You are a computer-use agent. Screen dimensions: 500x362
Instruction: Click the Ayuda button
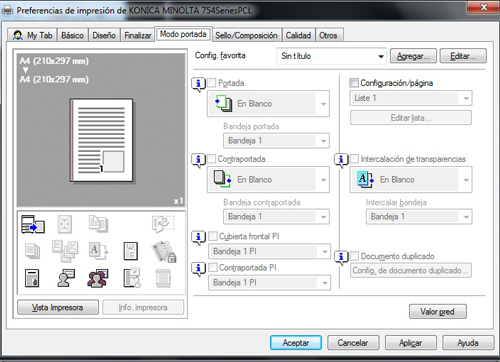tap(468, 343)
